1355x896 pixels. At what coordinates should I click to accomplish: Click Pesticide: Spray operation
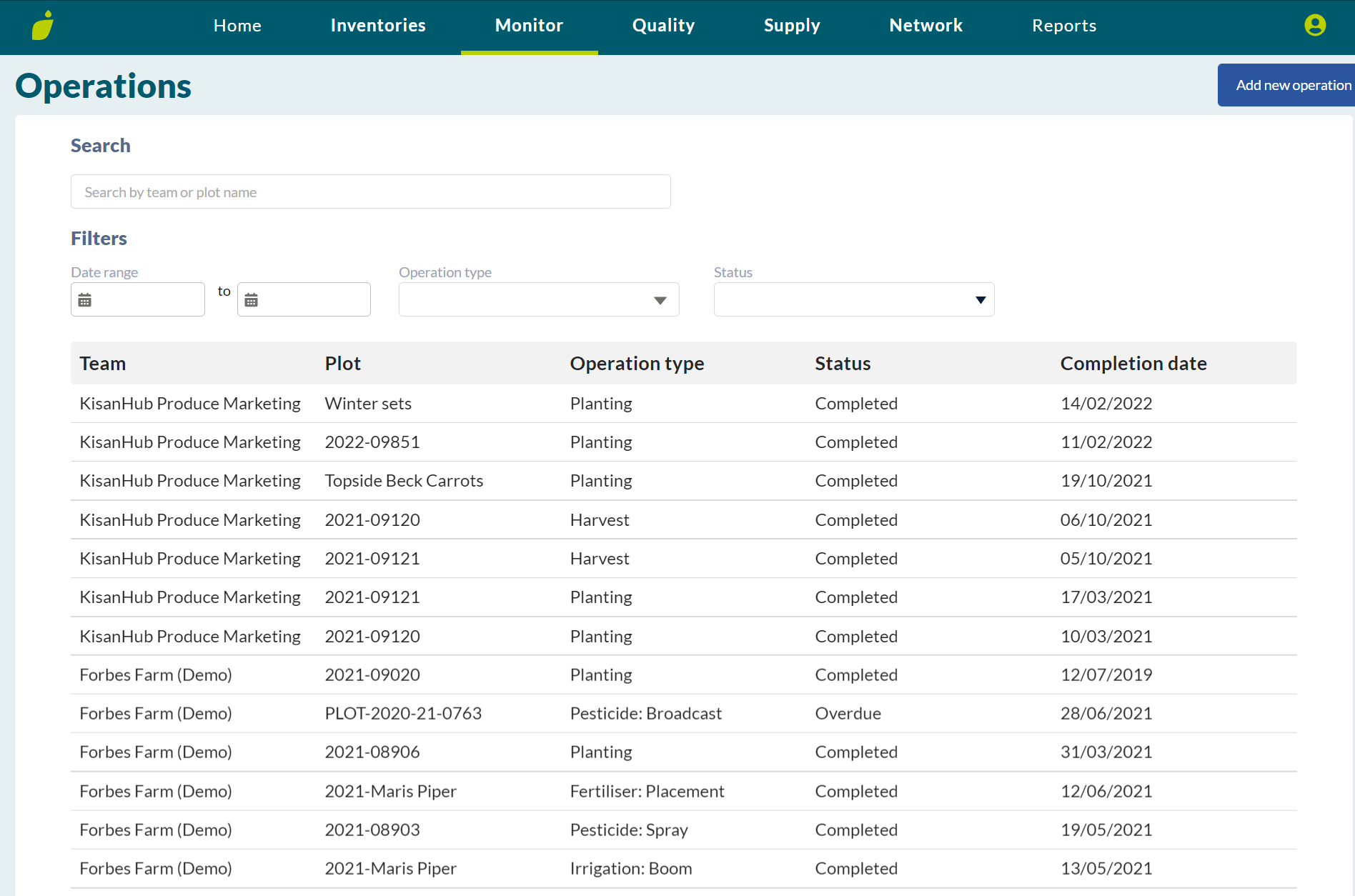629,830
